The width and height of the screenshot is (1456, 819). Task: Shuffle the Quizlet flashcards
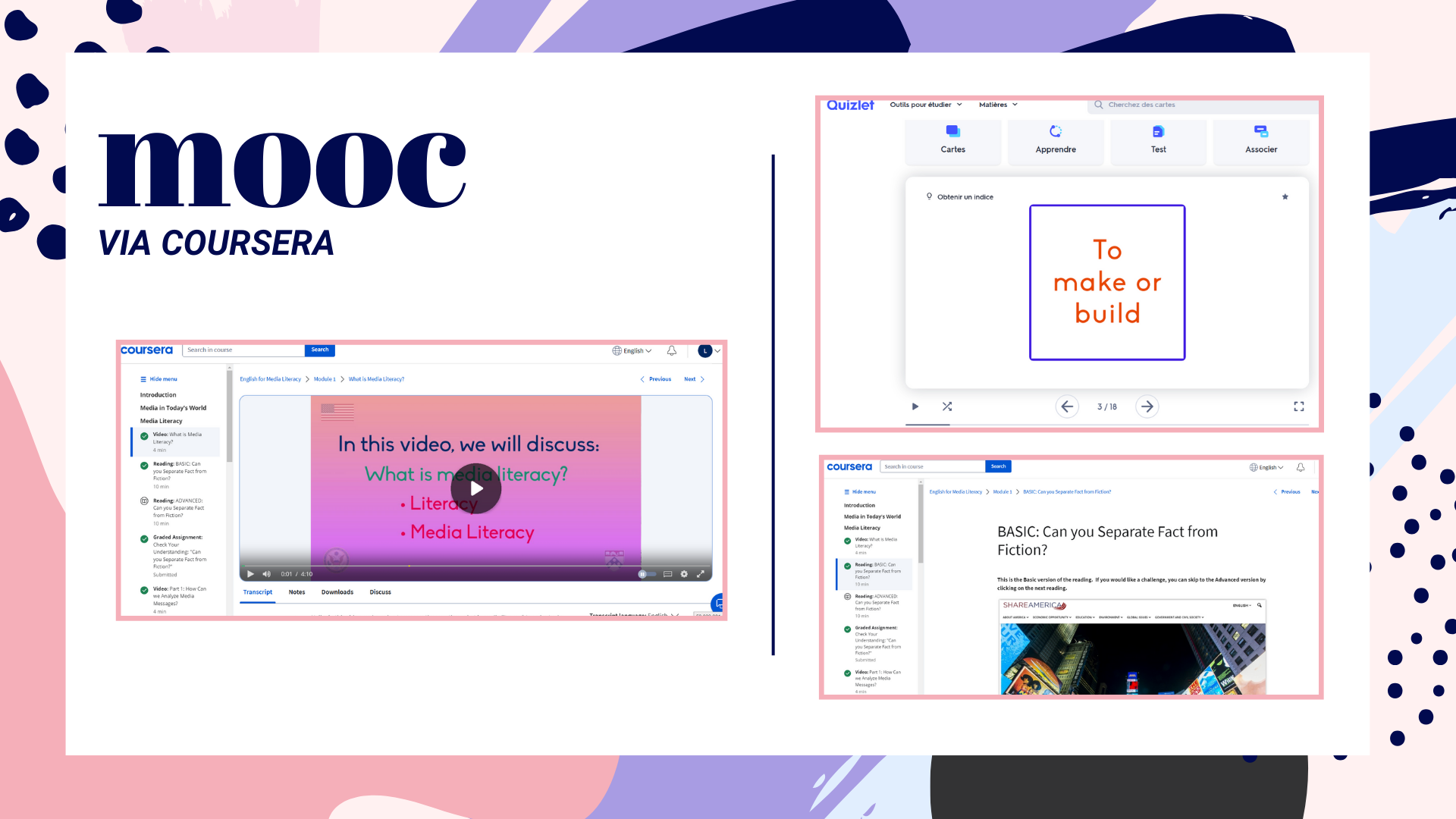point(947,406)
